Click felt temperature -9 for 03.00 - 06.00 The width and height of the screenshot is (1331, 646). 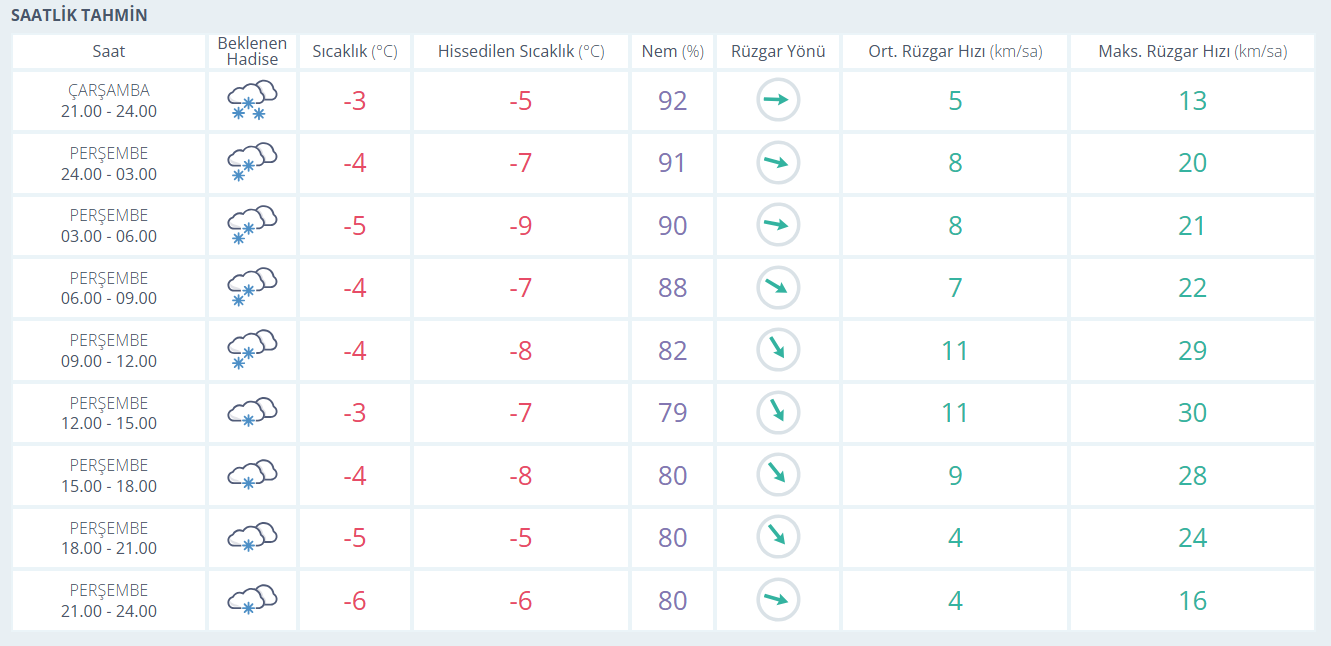click(520, 226)
